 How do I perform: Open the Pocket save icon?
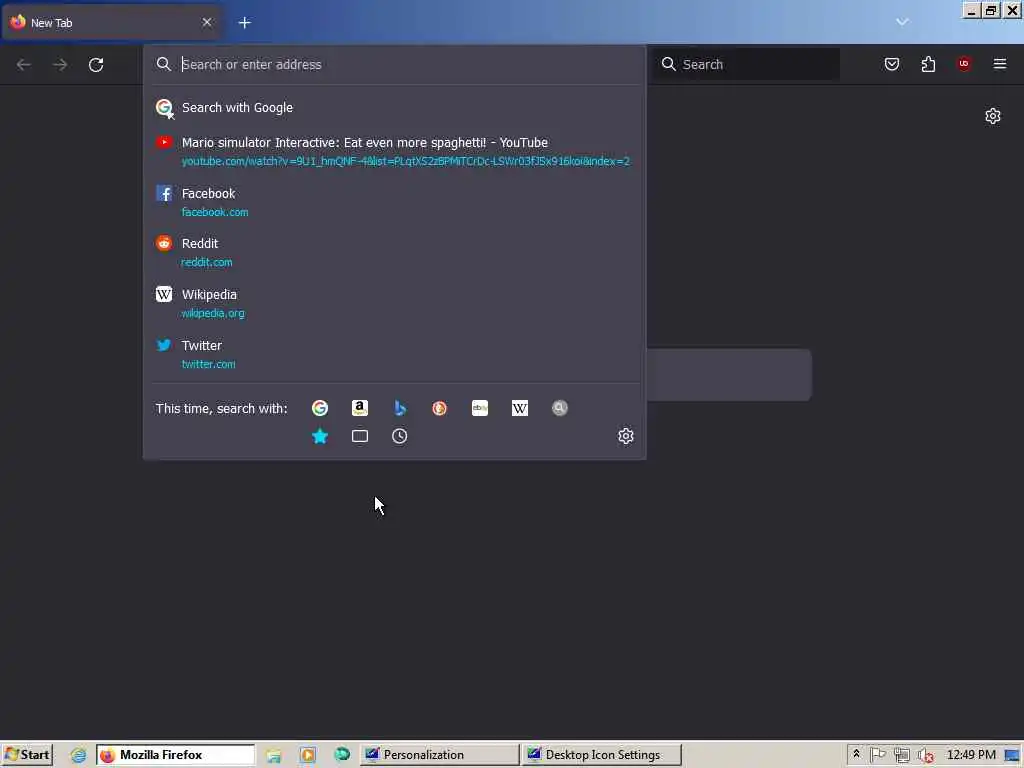coord(892,64)
